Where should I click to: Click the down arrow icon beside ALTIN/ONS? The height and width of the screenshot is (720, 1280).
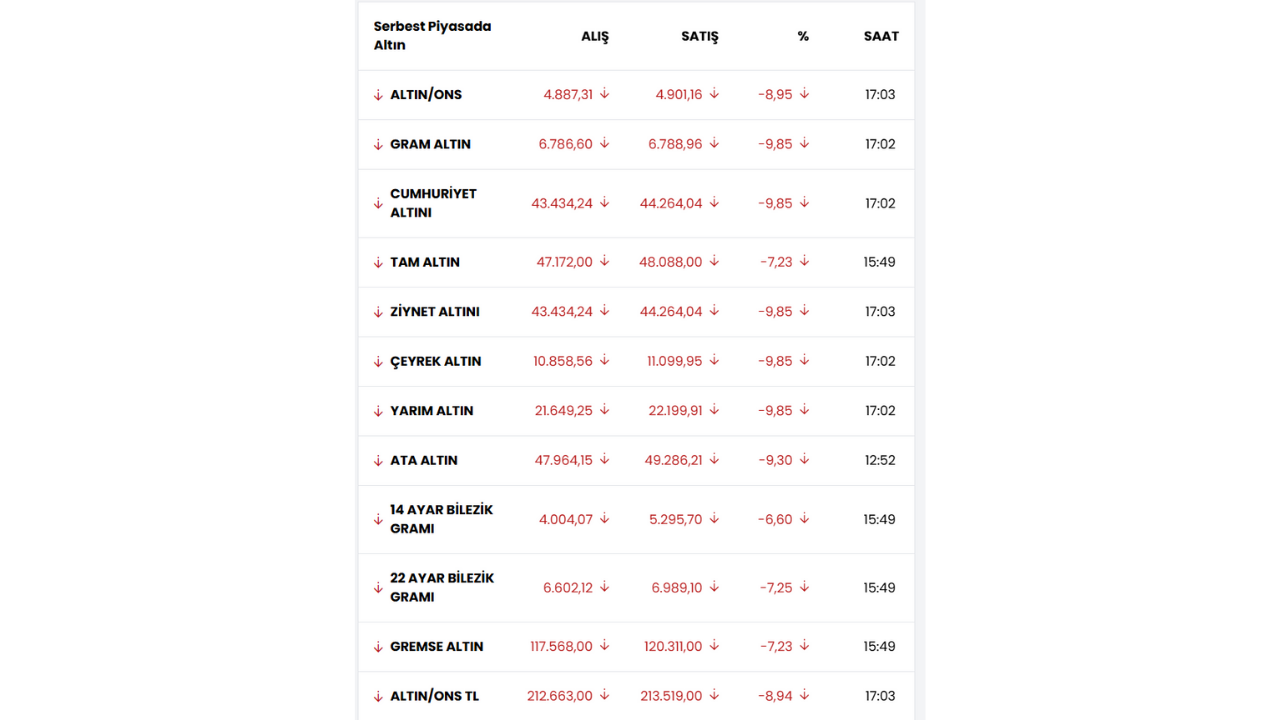[x=378, y=95]
